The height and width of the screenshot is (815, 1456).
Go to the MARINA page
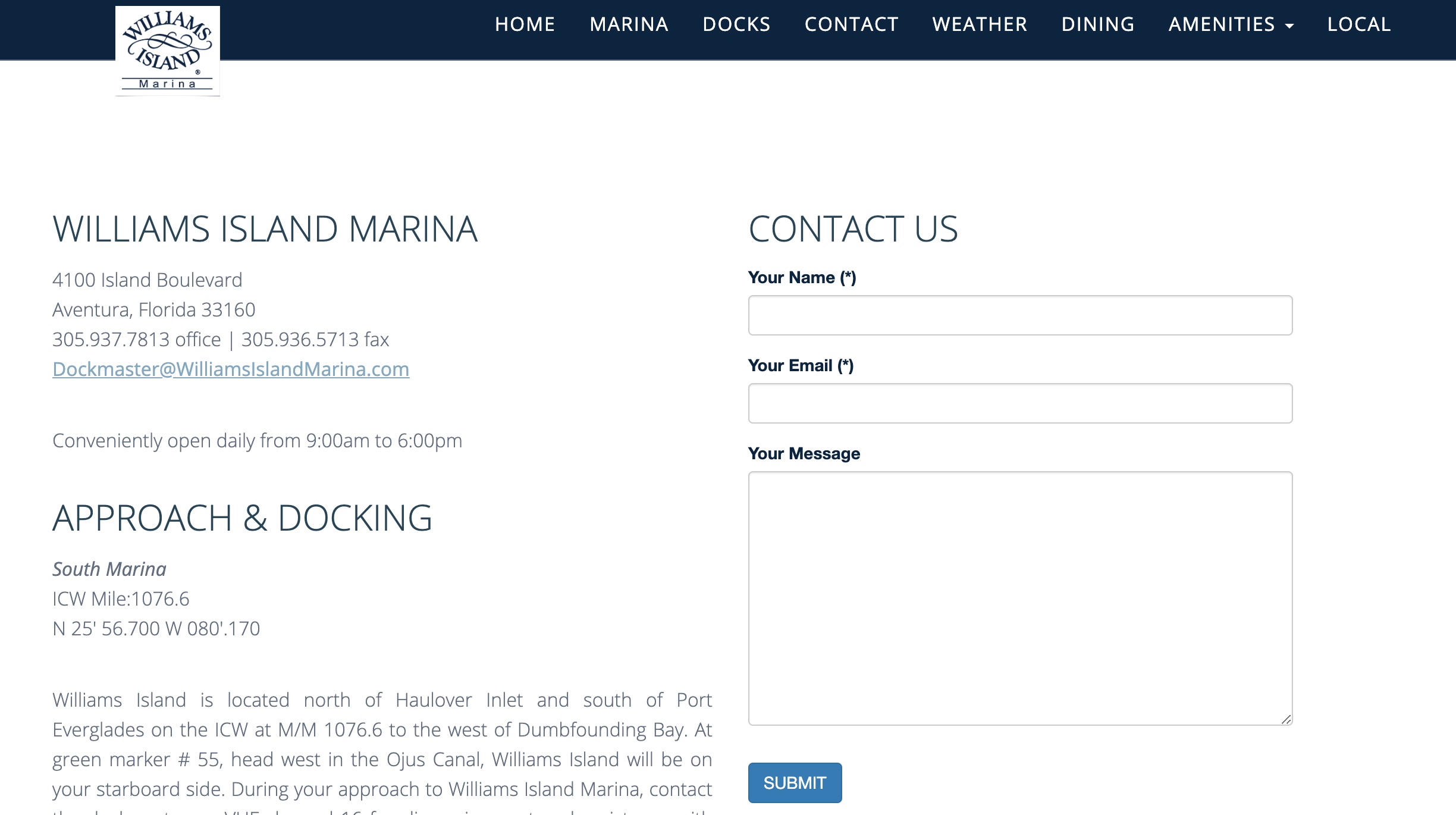629,24
